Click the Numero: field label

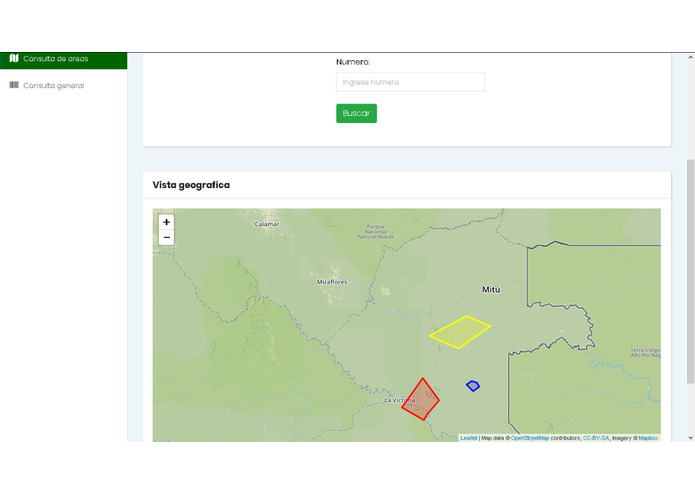[353, 62]
